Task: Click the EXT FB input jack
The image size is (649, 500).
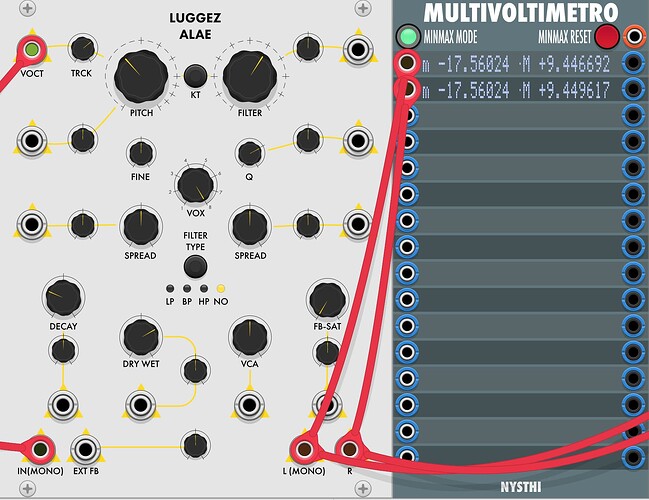Action: [x=88, y=447]
